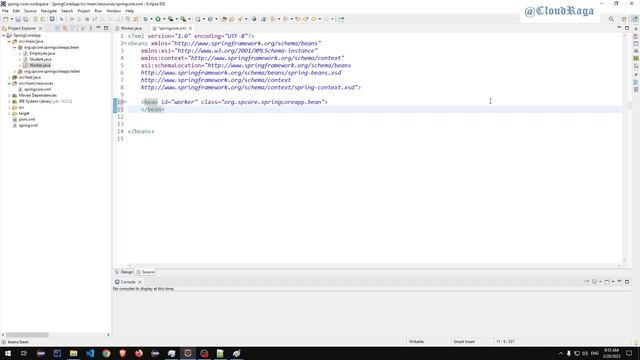Click the Smart Insert status bar entry

464,341
